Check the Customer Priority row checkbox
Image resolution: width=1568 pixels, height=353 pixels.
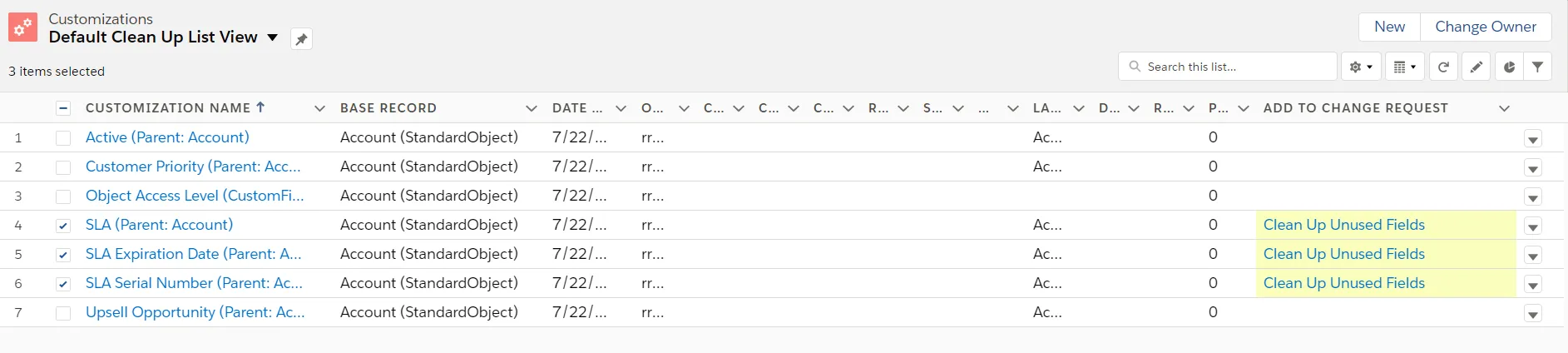click(63, 167)
